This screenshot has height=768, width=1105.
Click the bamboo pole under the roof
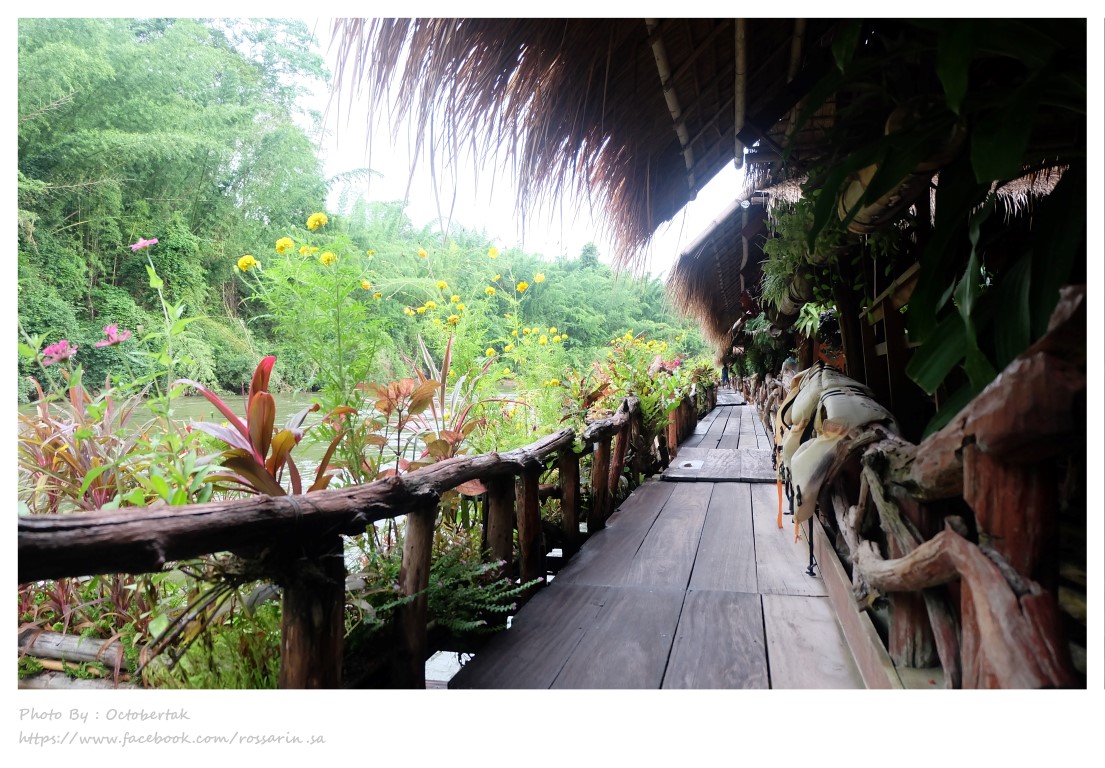(672, 106)
